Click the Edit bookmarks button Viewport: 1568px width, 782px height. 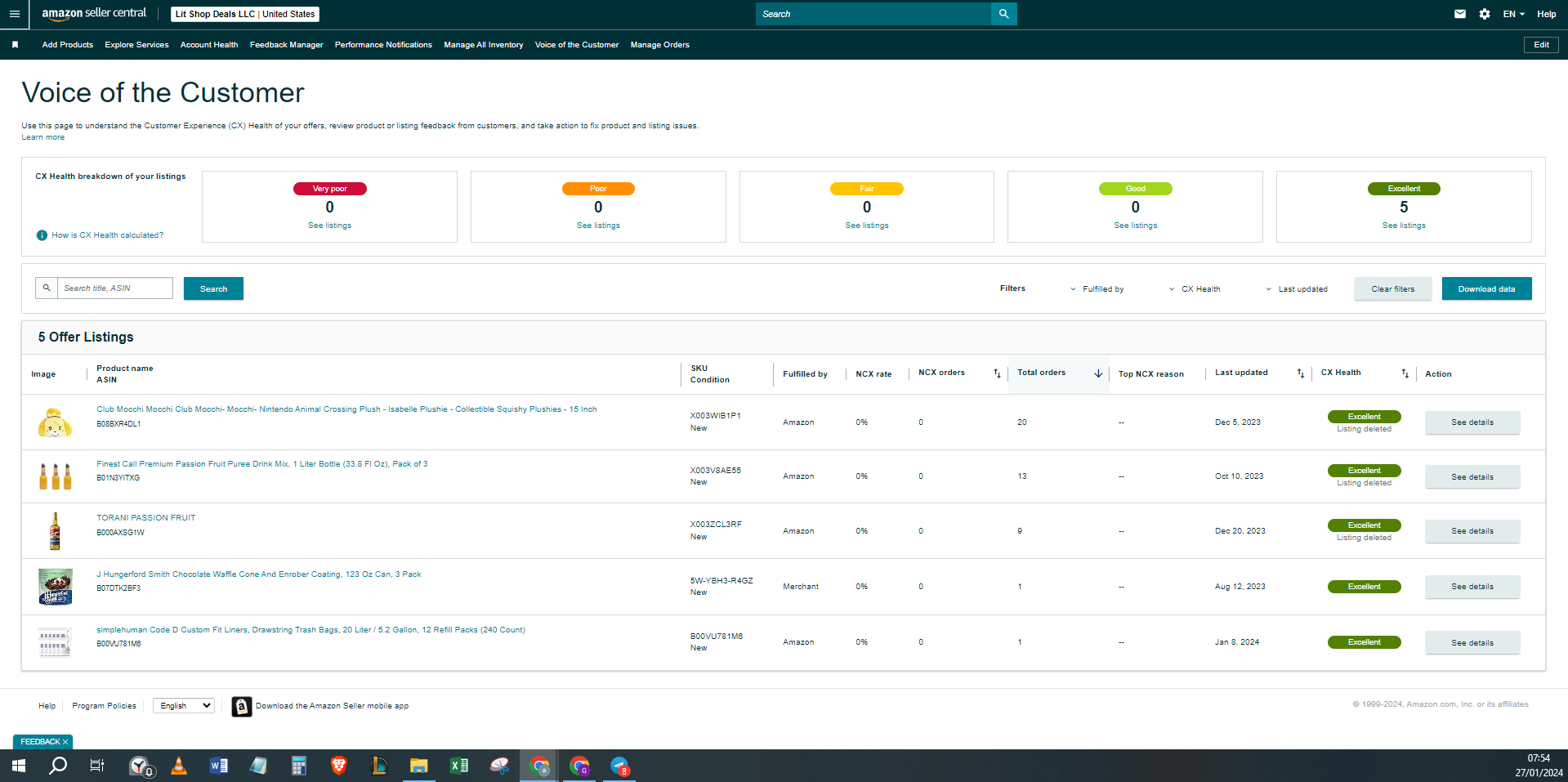(1541, 45)
